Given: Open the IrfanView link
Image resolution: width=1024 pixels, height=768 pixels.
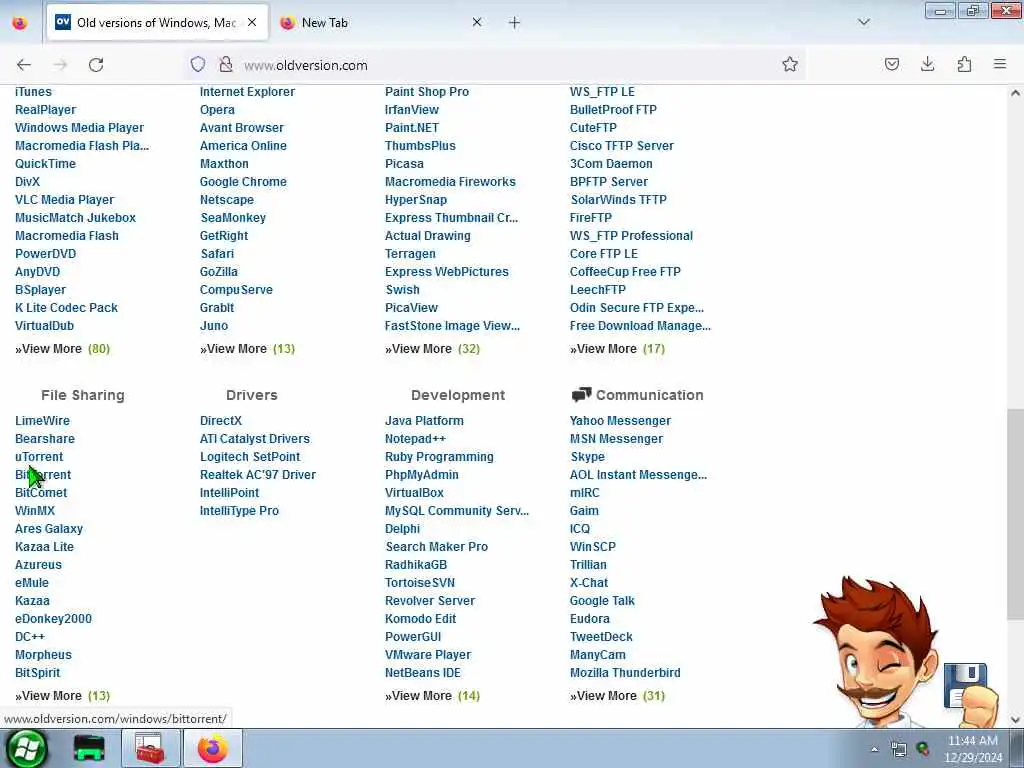Looking at the screenshot, I should click(x=411, y=110).
